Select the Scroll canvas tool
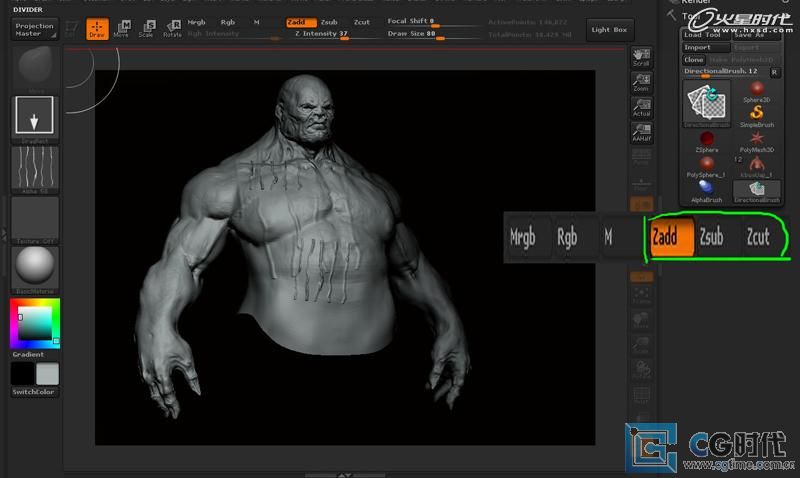 tap(641, 57)
